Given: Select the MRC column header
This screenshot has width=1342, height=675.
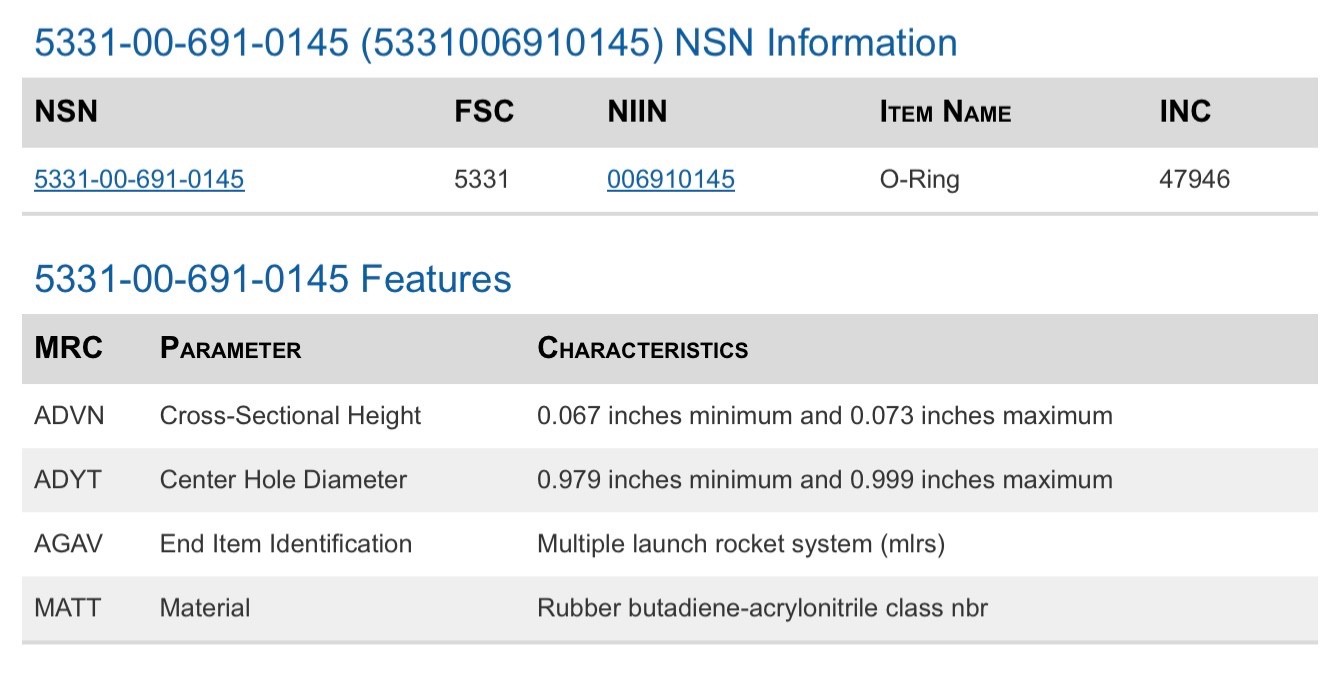Looking at the screenshot, I should (x=69, y=348).
